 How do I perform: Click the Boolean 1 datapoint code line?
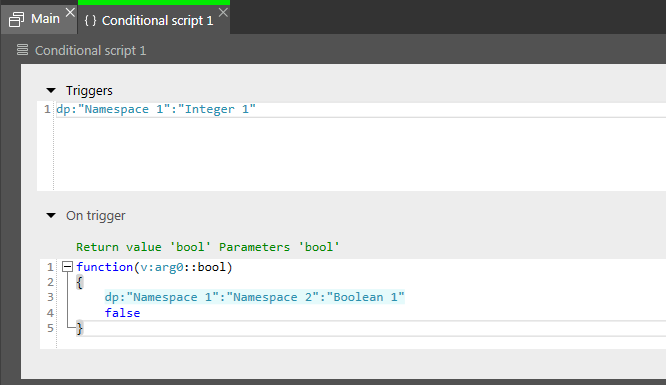254,297
